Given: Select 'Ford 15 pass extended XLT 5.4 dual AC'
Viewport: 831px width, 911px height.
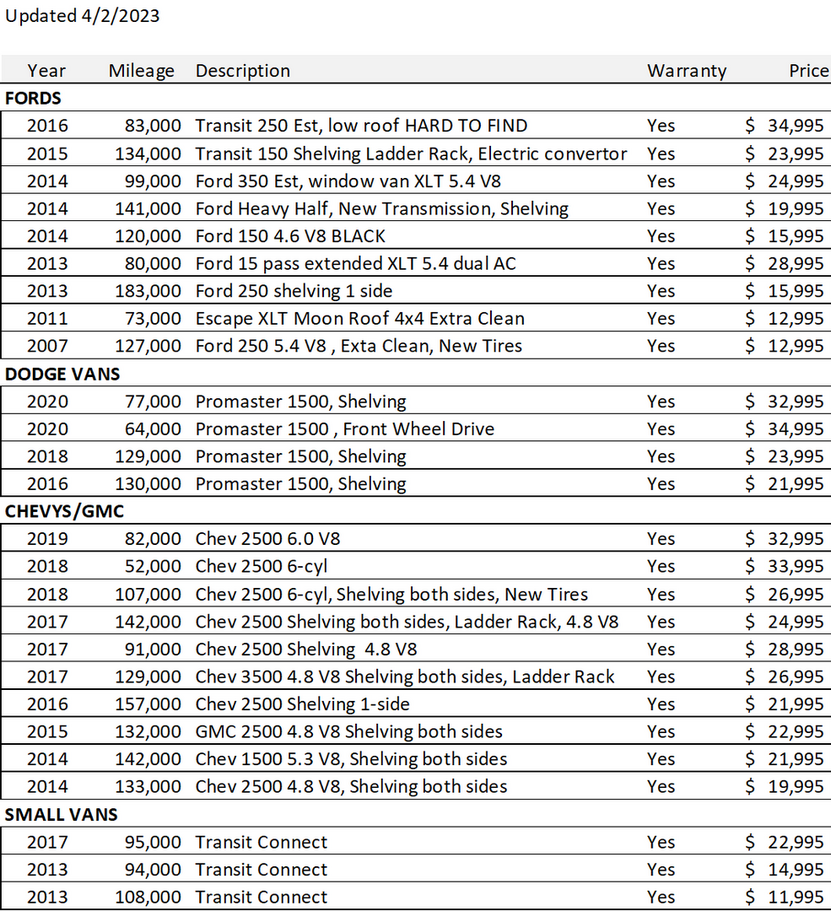Looking at the screenshot, I should click(x=356, y=264).
